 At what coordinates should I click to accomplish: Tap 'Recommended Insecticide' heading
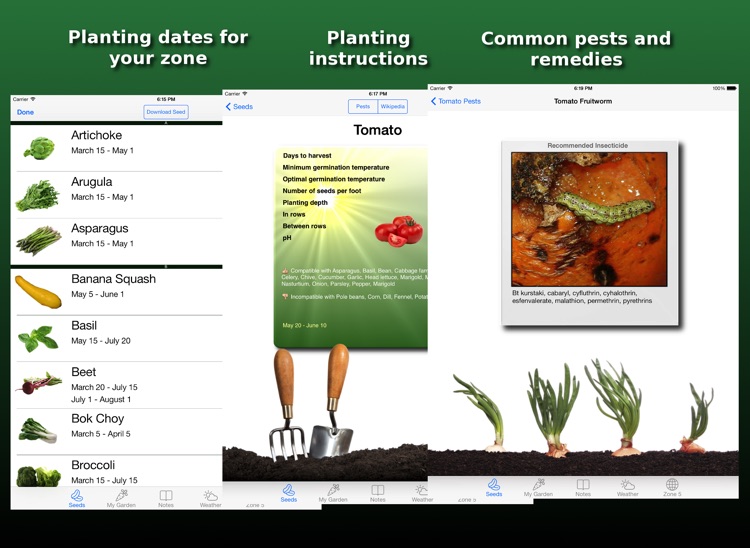point(587,145)
